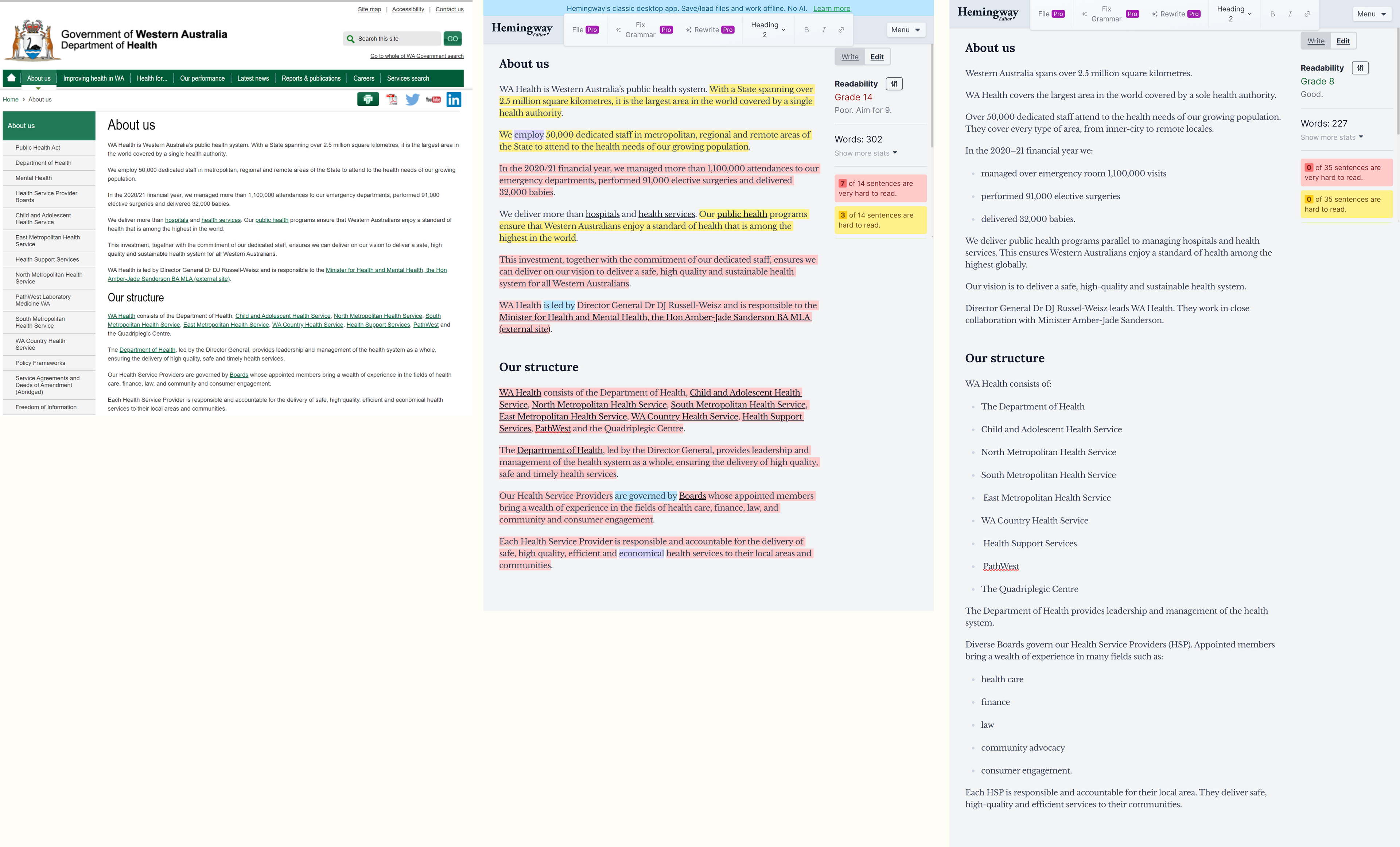Open Latest news navigation tab
The width and height of the screenshot is (1400, 847).
click(x=253, y=78)
